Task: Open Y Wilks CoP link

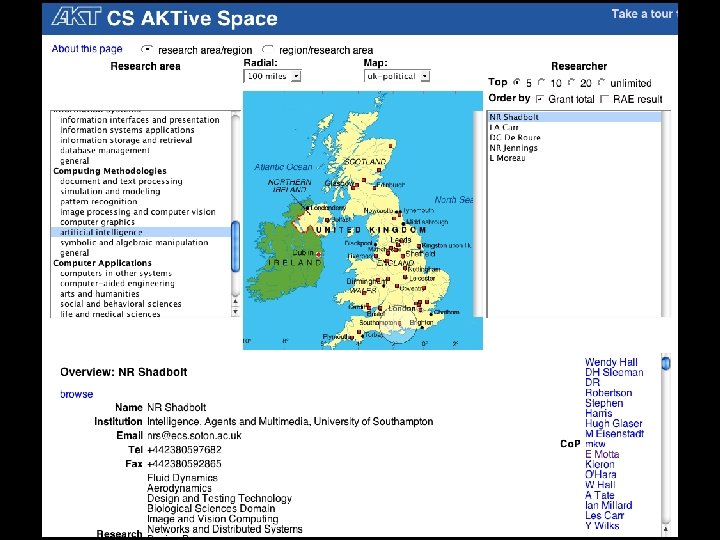Action: pyautogui.click(x=602, y=526)
